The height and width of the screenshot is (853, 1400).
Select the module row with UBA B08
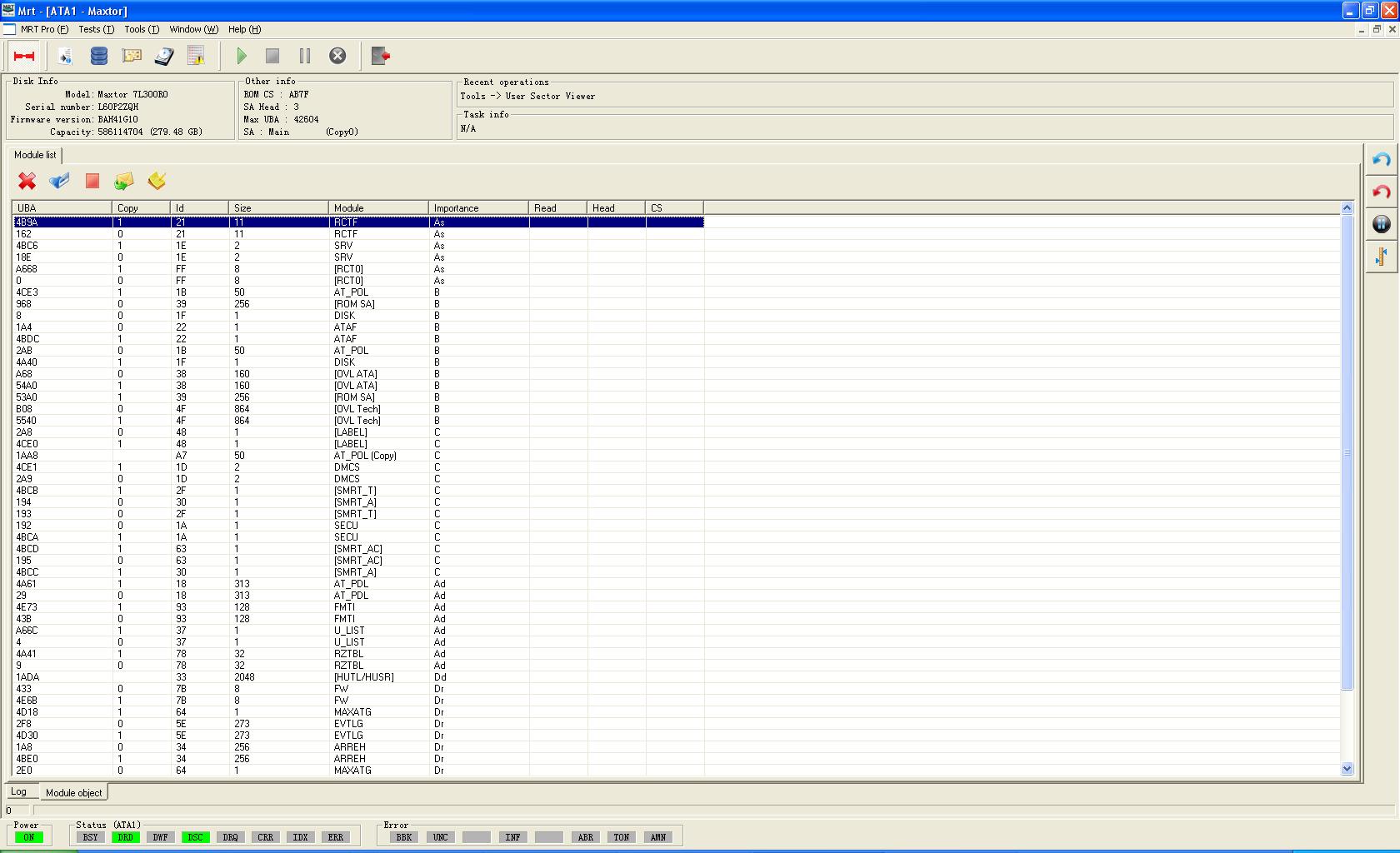pyautogui.click(x=358, y=409)
